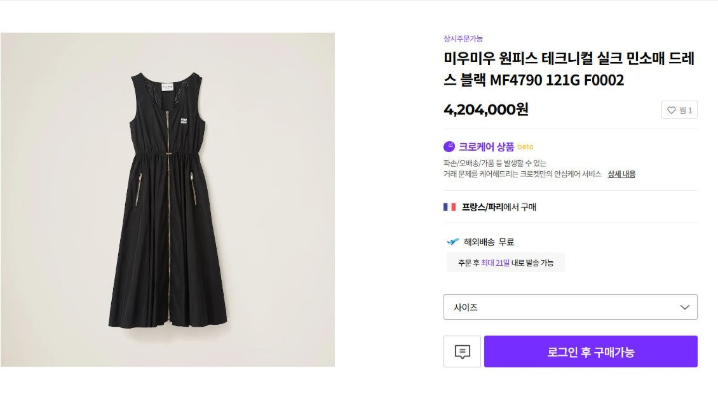The image size is (718, 398).
Task: Click 프랑스/파리에서 구매 purchase location
Action: pos(499,207)
